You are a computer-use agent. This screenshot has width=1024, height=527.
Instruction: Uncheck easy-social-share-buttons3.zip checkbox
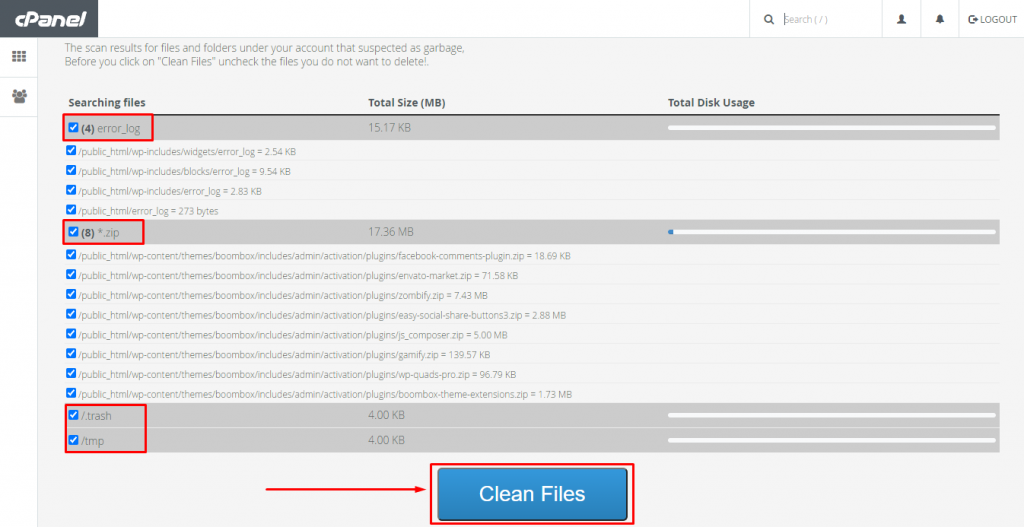coord(71,314)
